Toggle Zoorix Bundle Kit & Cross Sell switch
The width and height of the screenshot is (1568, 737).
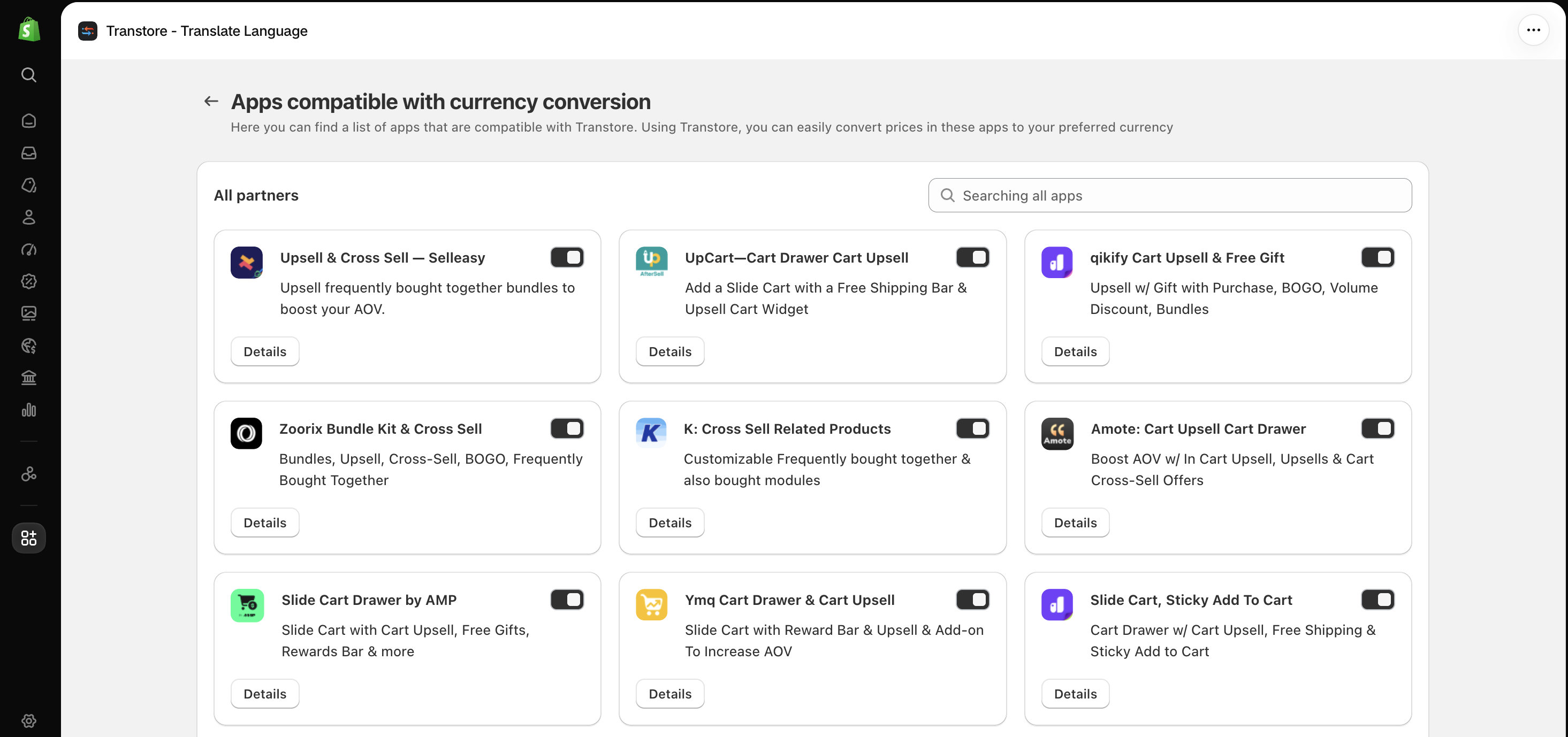pyautogui.click(x=567, y=429)
